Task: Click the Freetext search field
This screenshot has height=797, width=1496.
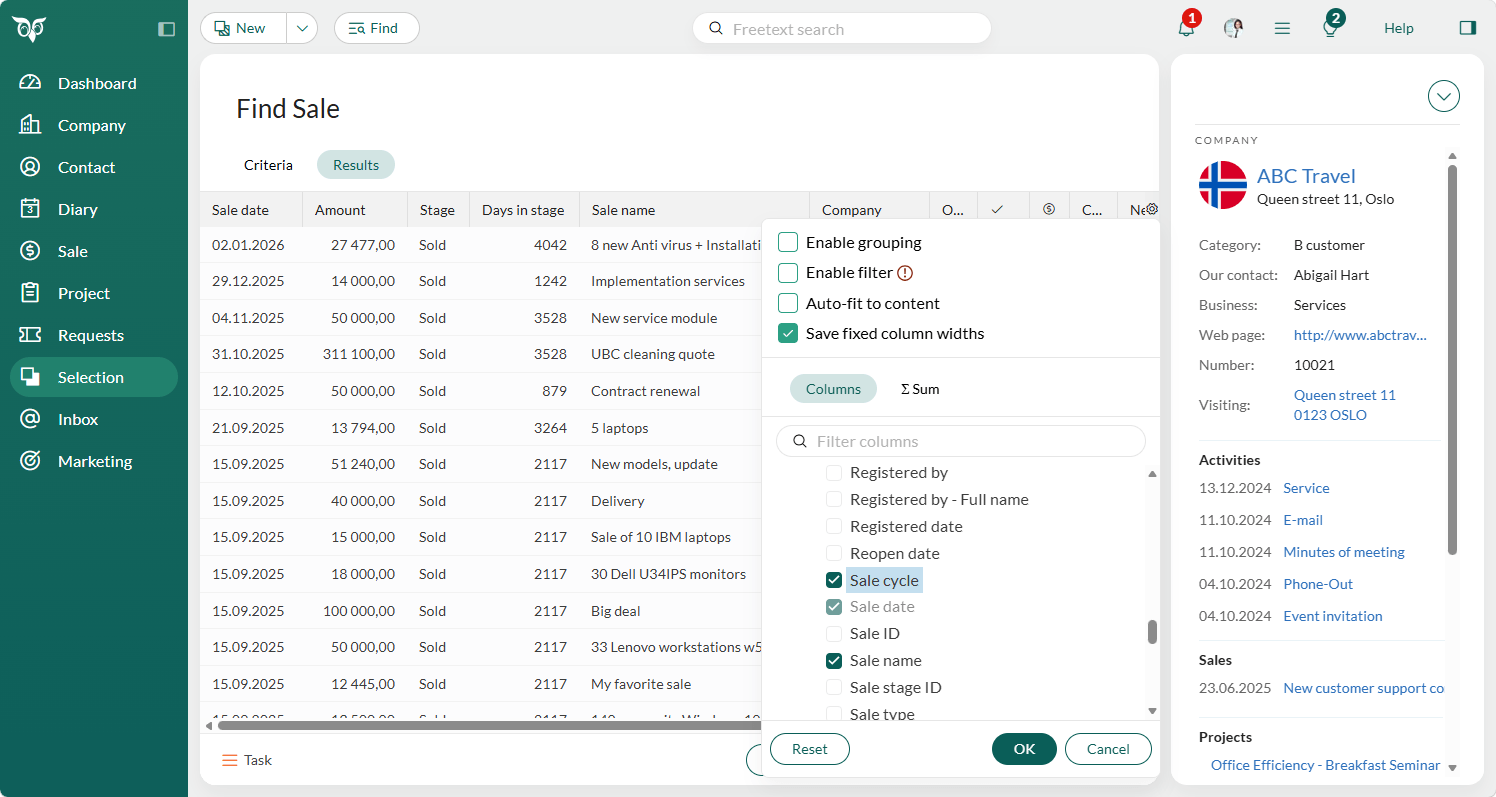Action: [x=842, y=28]
